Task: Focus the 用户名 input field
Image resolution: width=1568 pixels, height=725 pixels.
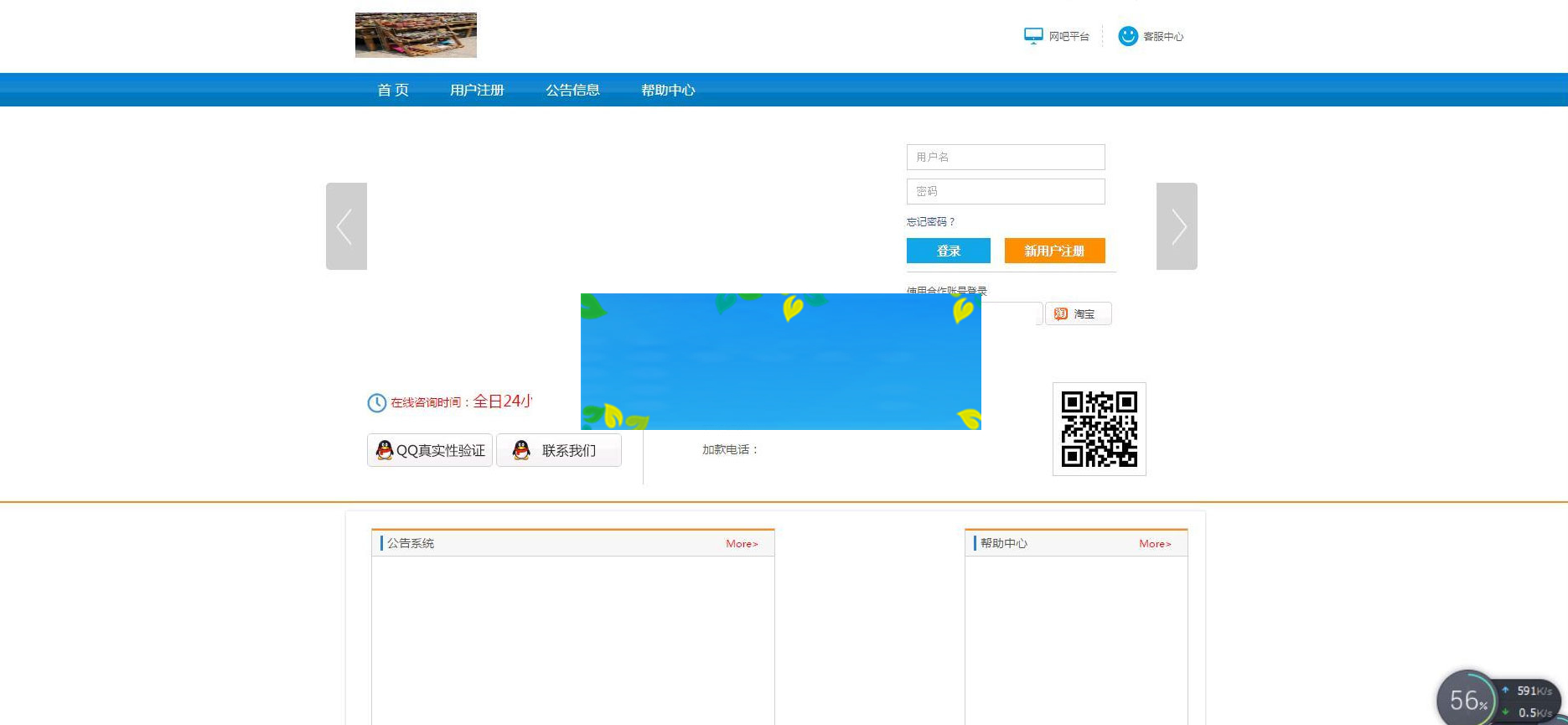Action: (x=1006, y=157)
